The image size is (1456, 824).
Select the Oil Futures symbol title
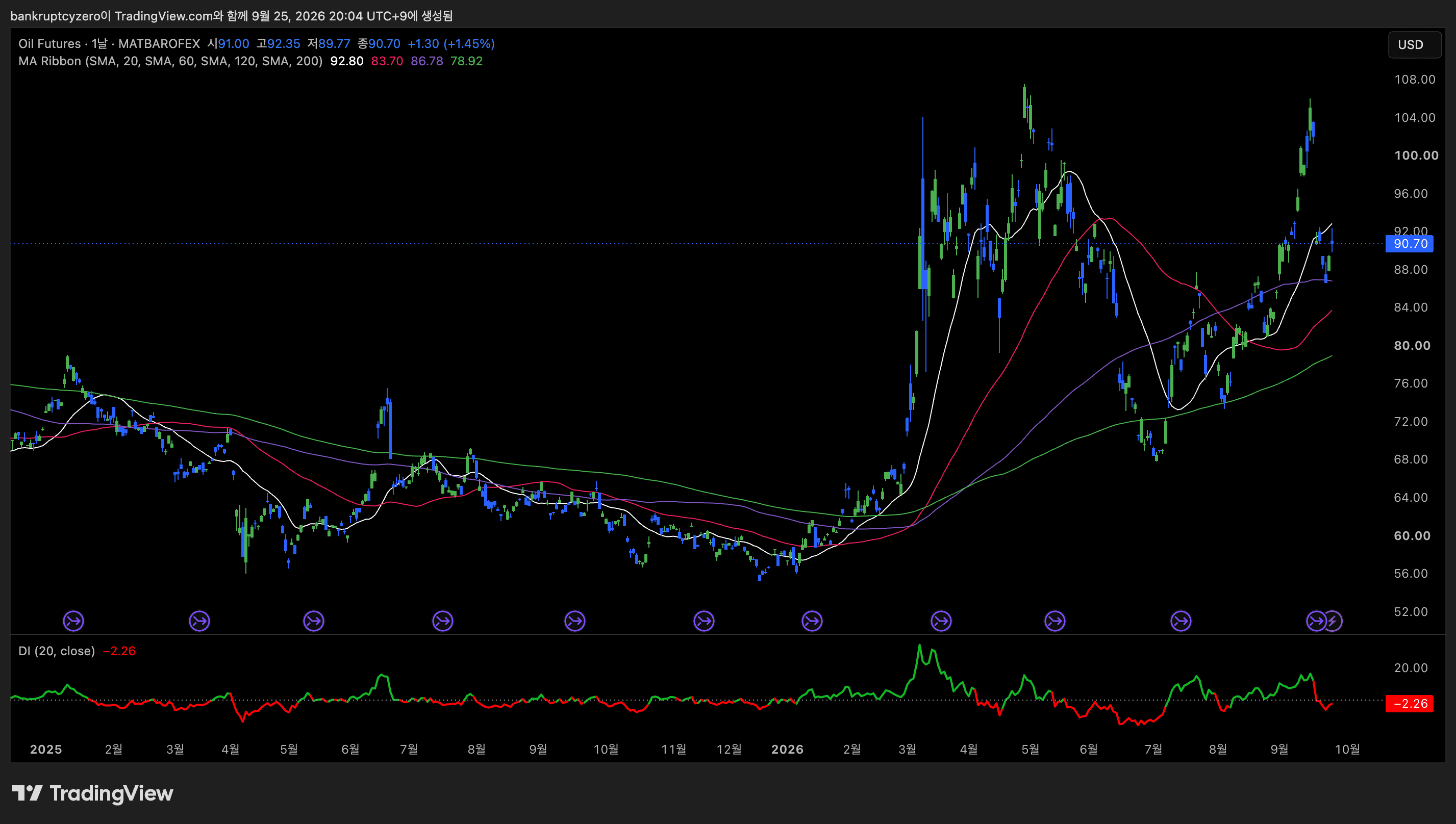pyautogui.click(x=49, y=43)
